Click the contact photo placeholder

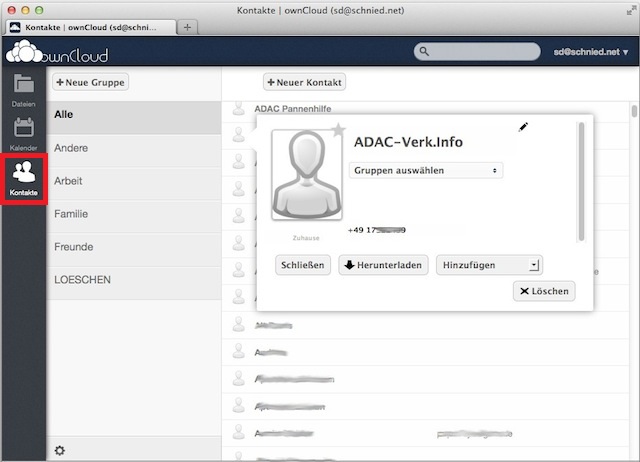click(307, 175)
